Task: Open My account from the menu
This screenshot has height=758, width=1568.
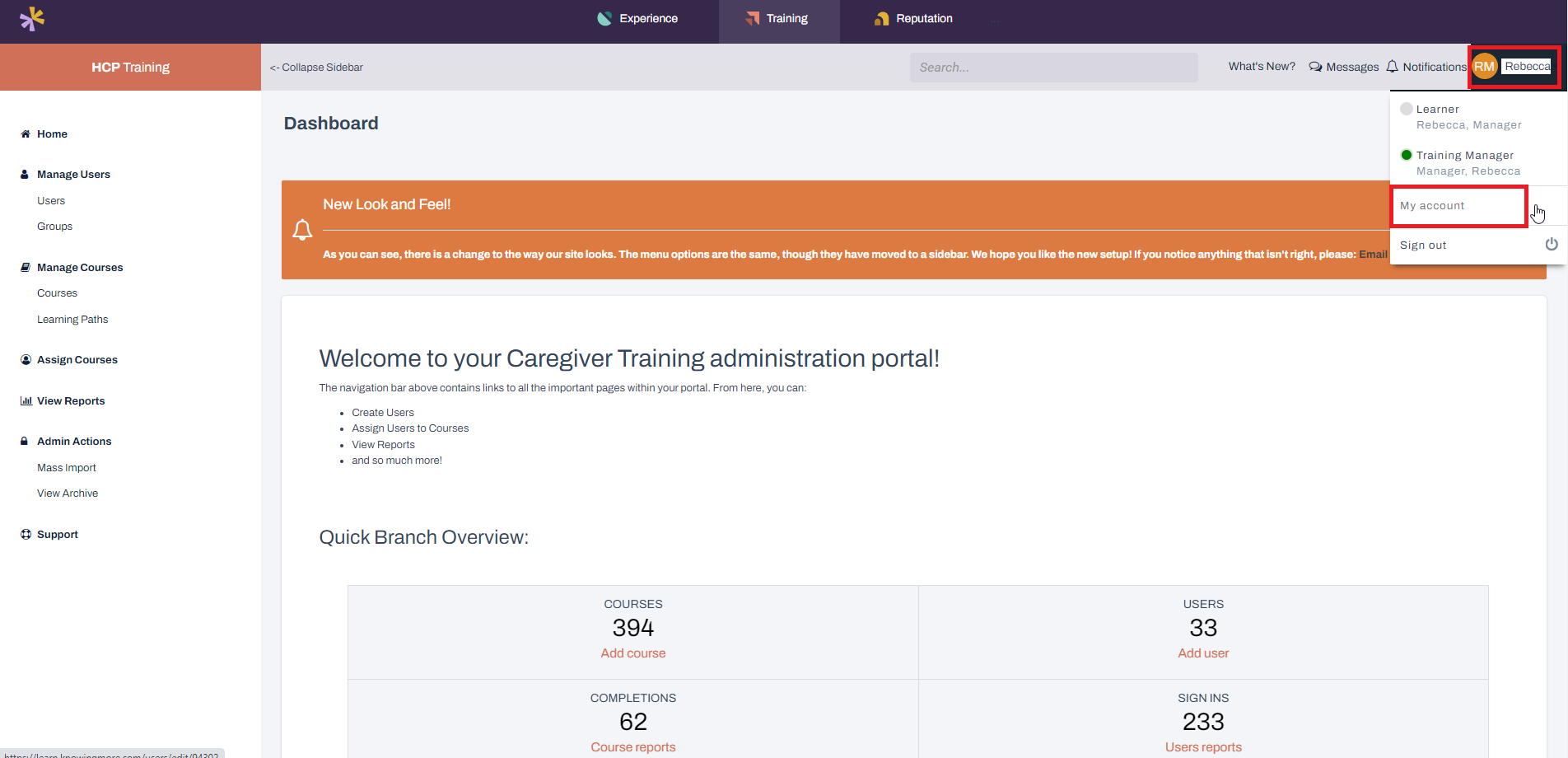Action: pyautogui.click(x=1433, y=206)
